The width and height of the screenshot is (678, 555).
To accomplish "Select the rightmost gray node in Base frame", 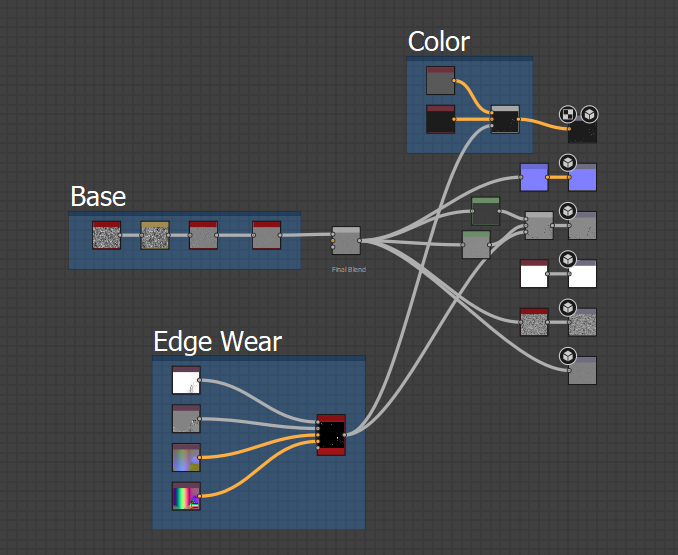I will (x=266, y=235).
